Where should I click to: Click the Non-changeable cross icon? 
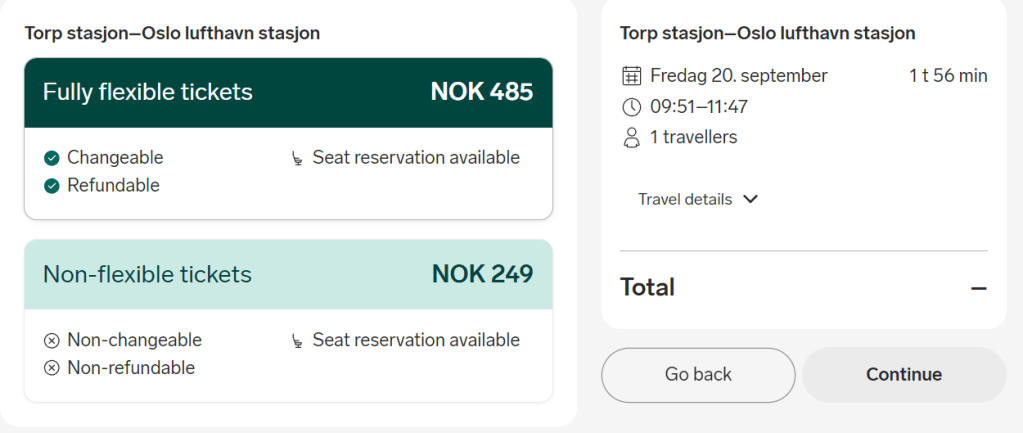(x=52, y=341)
